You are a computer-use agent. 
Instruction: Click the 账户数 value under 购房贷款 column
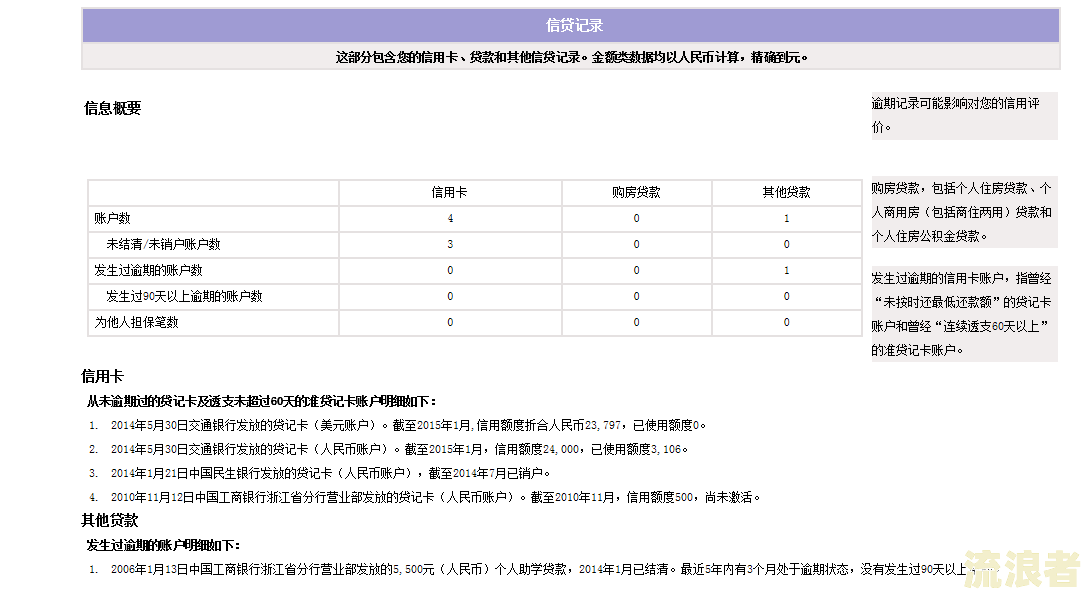click(x=636, y=218)
